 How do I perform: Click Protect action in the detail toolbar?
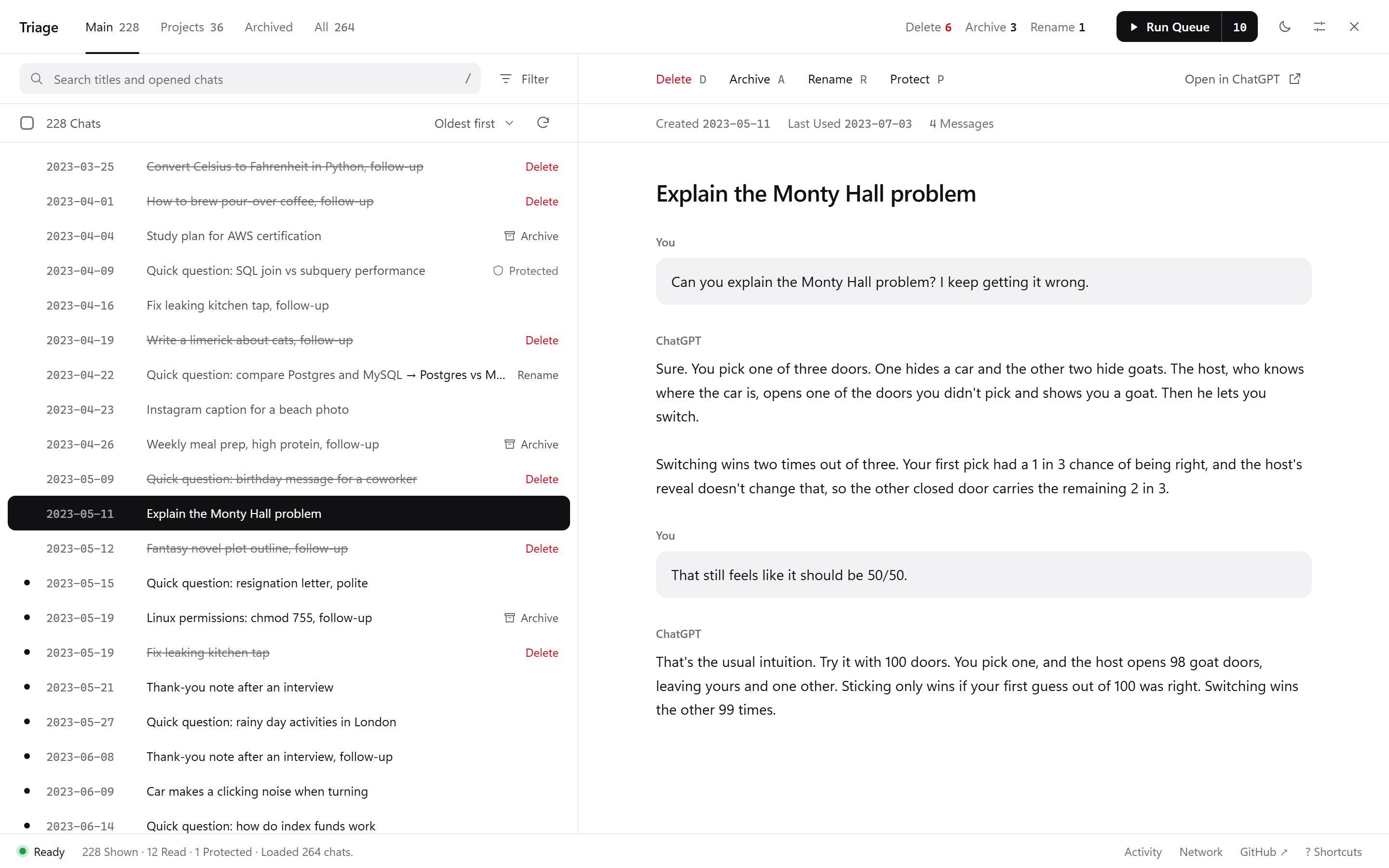pos(917,79)
